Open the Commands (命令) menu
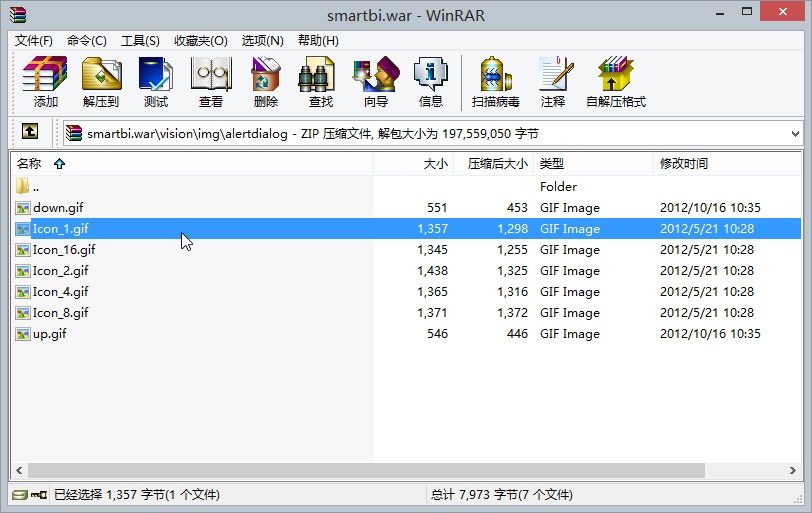The height and width of the screenshot is (513, 812). pos(86,40)
